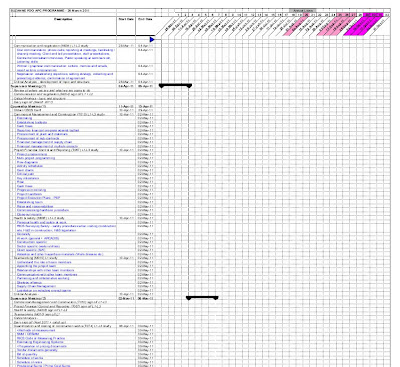
Task: Click the Description column header
Action: (63, 19)
